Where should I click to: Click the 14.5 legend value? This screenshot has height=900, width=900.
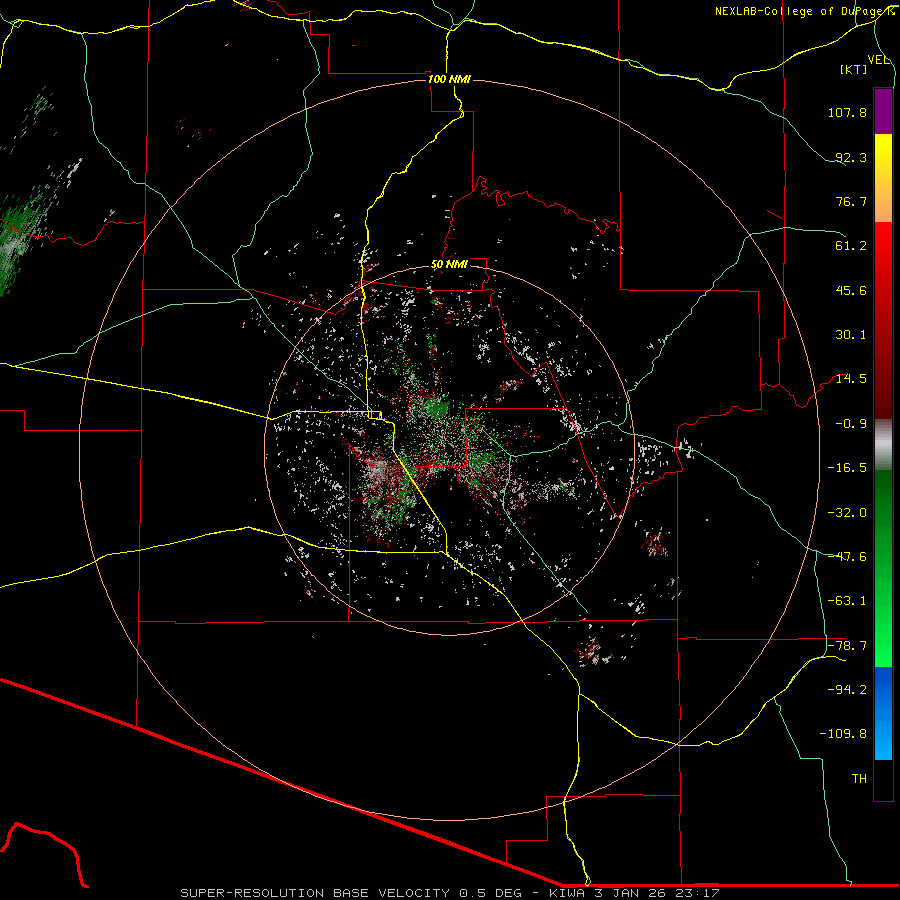coord(851,379)
